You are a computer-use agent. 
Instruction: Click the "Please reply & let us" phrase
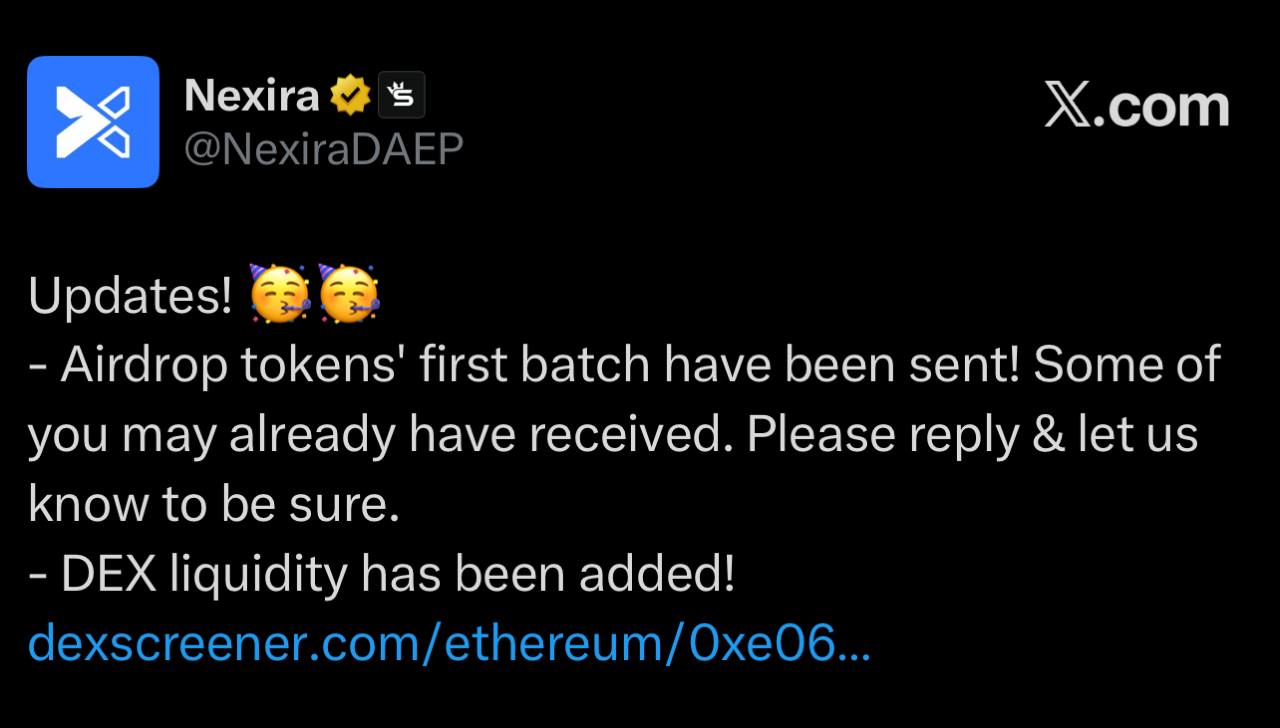click(972, 436)
